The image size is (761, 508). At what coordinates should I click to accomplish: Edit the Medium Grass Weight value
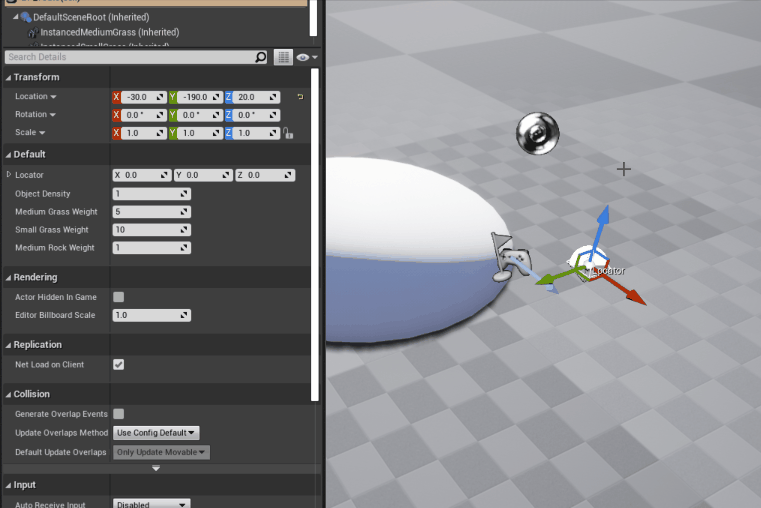(x=151, y=212)
